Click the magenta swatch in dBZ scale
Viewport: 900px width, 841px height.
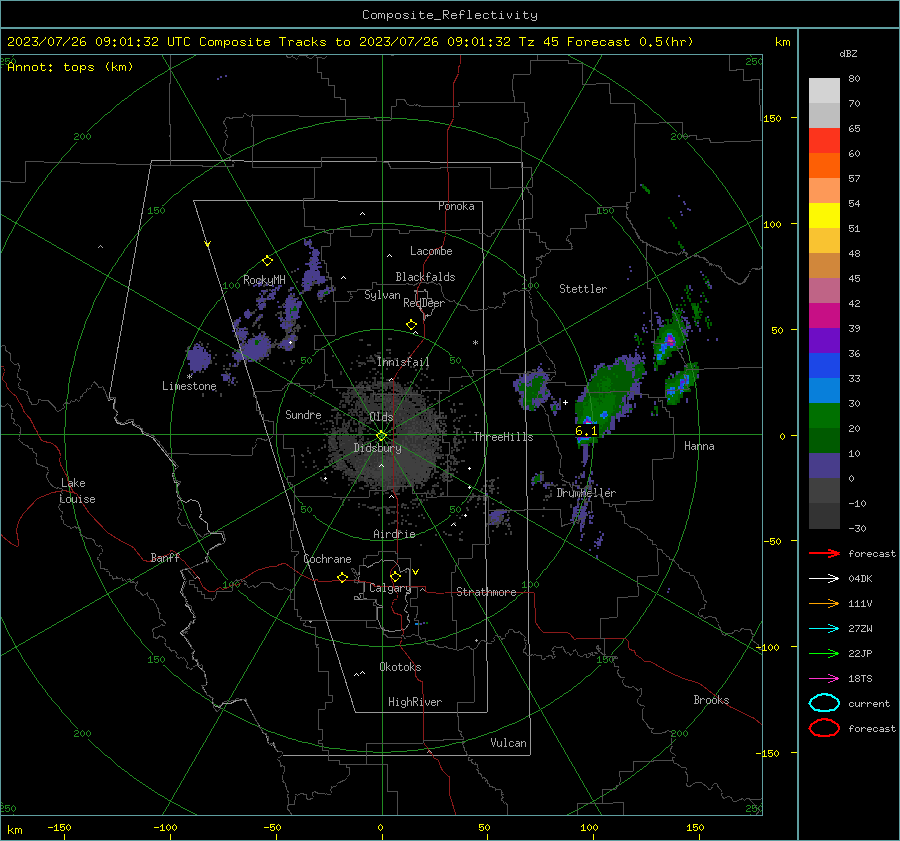pyautogui.click(x=824, y=315)
